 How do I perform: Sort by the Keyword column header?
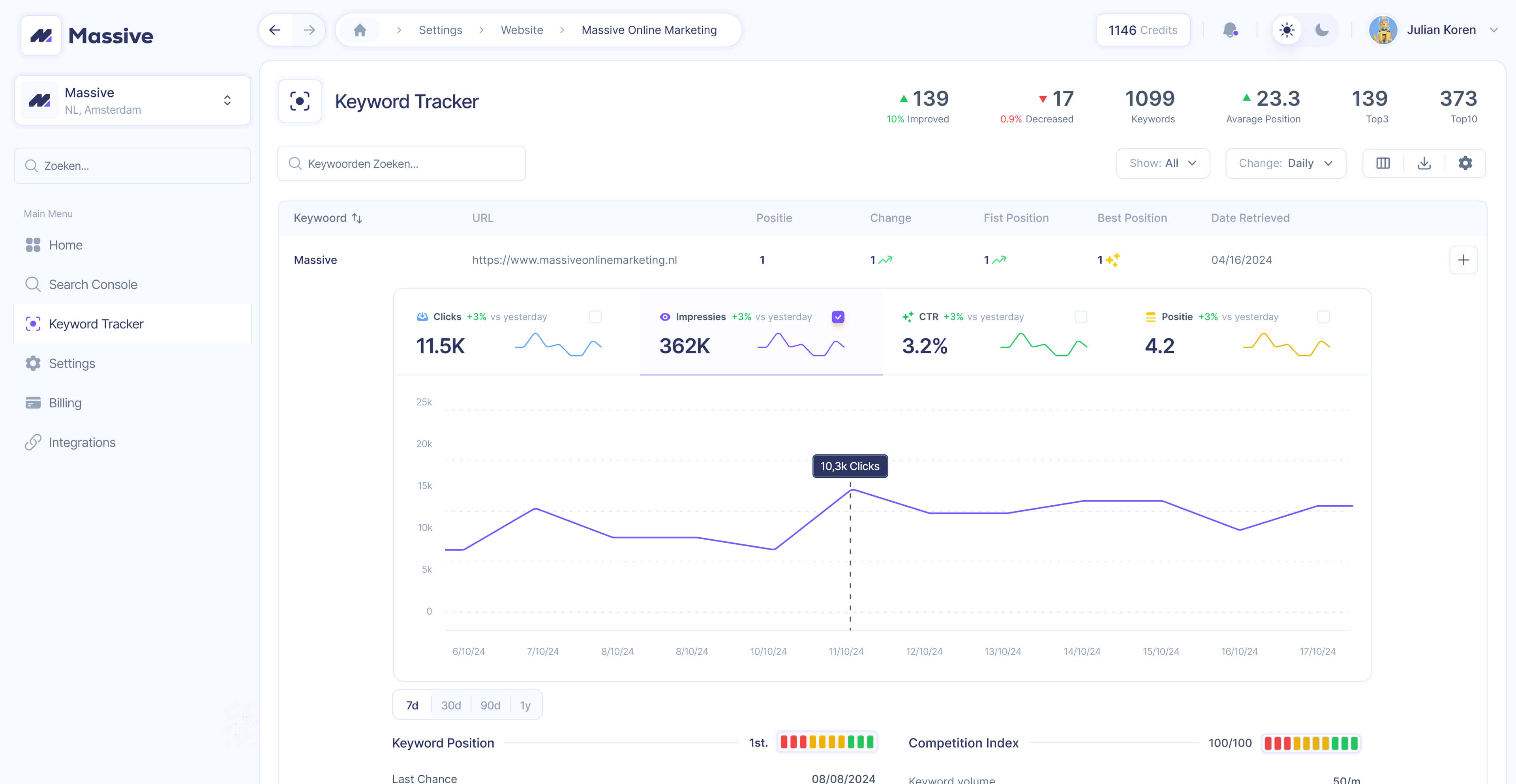[328, 218]
